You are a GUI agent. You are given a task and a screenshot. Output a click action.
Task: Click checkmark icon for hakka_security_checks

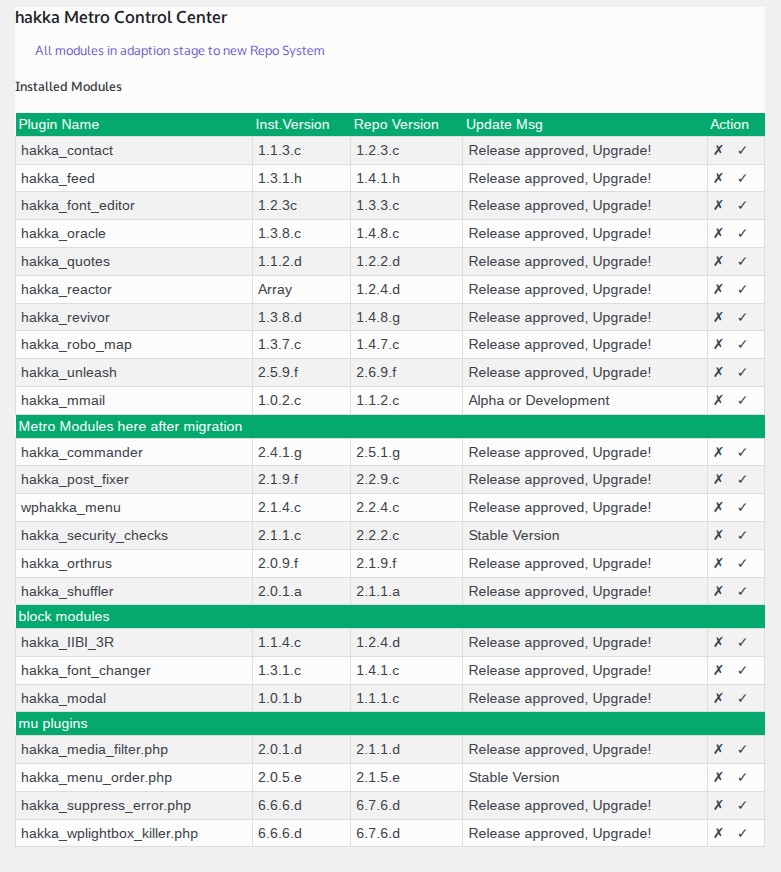coord(742,535)
